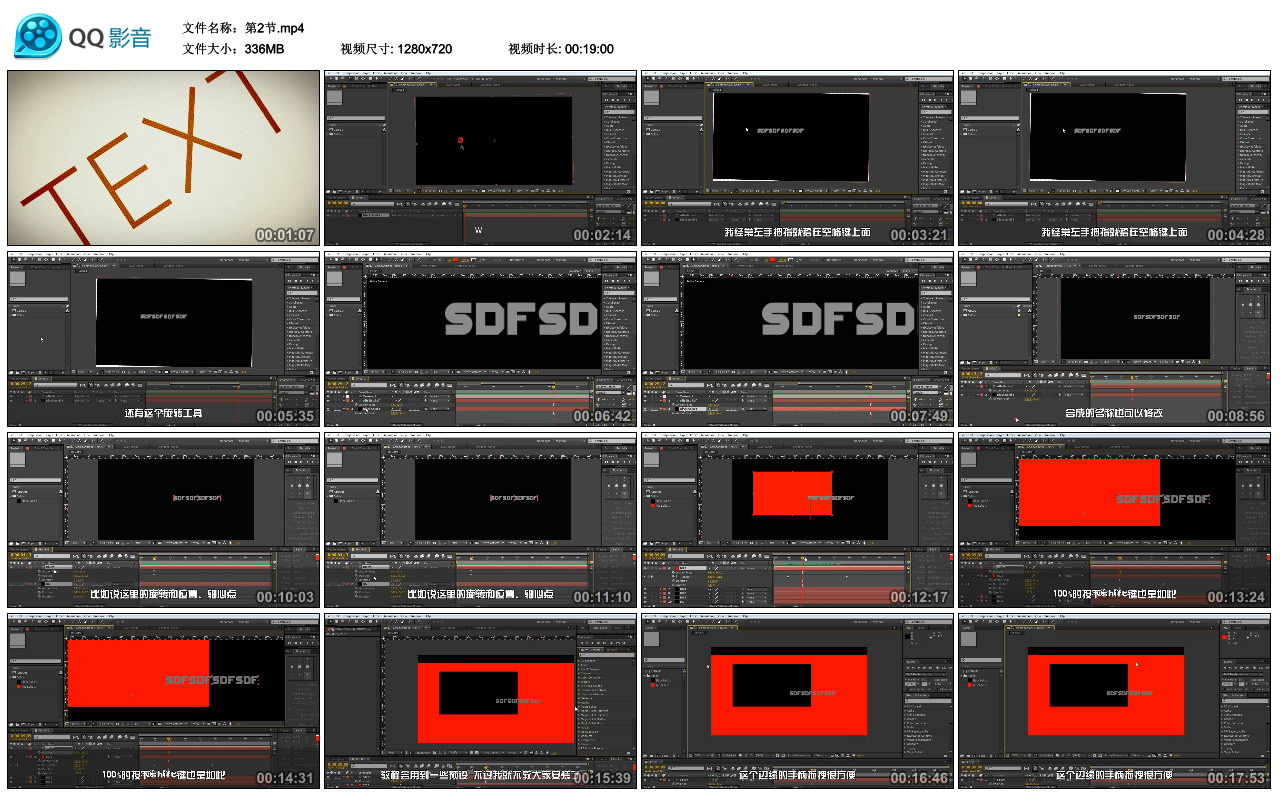Viewport: 1280px width, 797px height.
Task: Select the last thumbnail at 00:17:53
Action: pos(1114,701)
